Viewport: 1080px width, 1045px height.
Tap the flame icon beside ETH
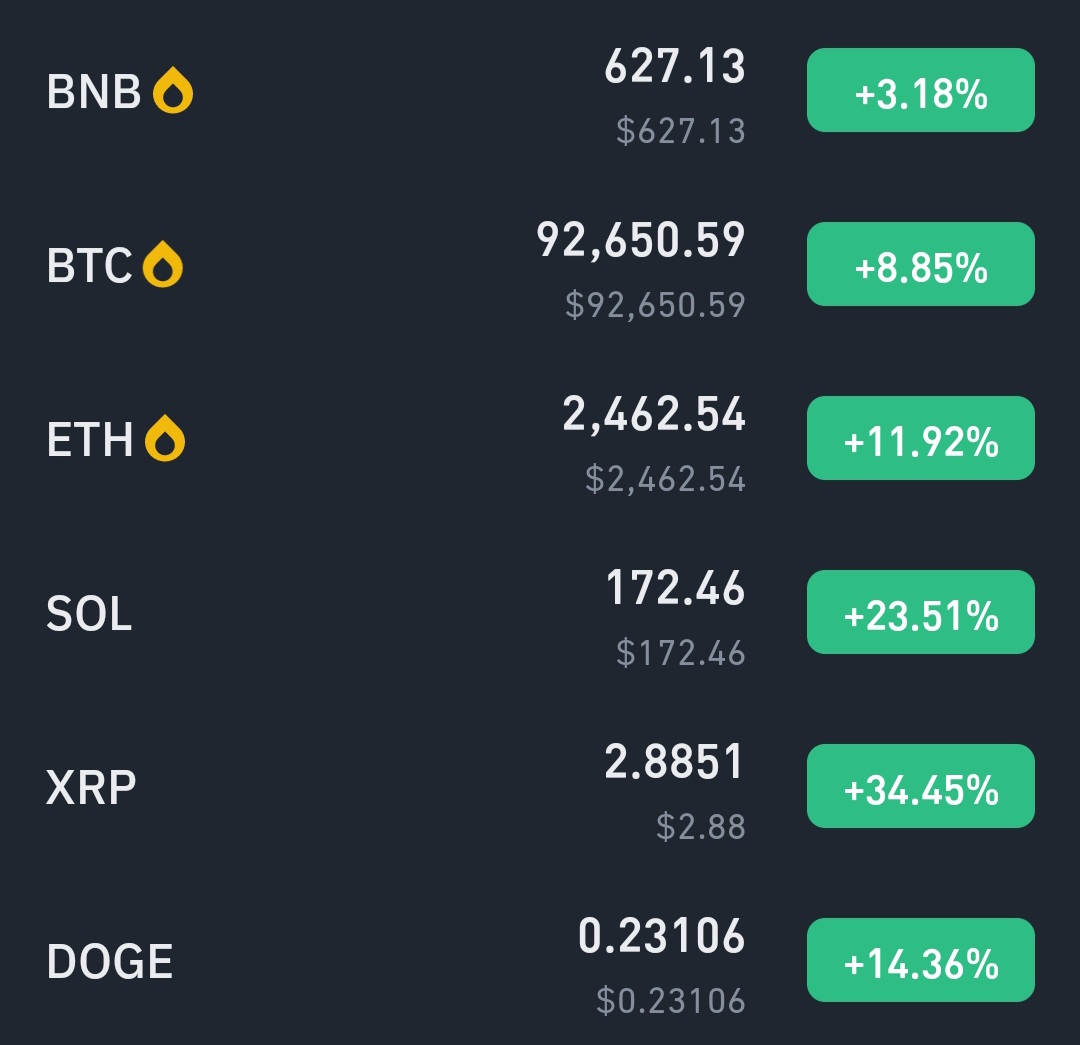click(x=165, y=438)
